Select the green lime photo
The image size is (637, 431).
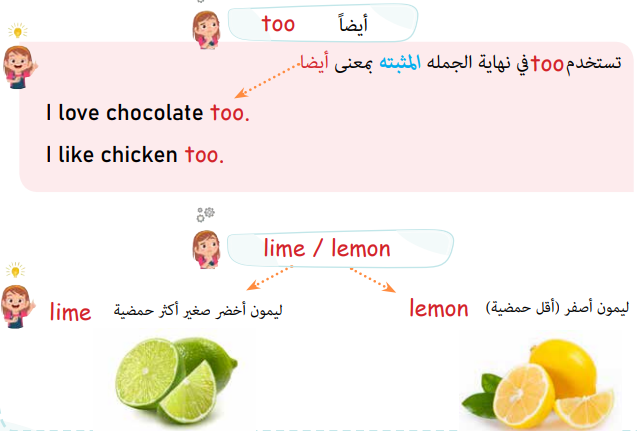(x=176, y=381)
